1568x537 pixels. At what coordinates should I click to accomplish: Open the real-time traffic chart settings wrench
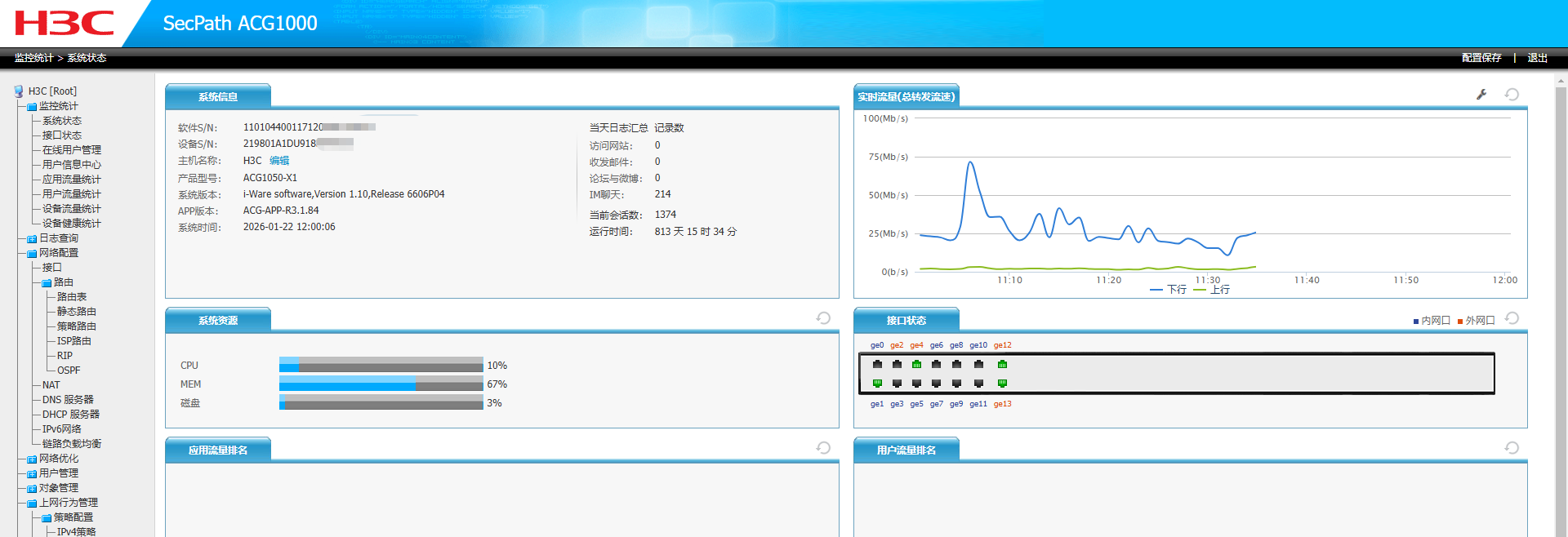1481,95
